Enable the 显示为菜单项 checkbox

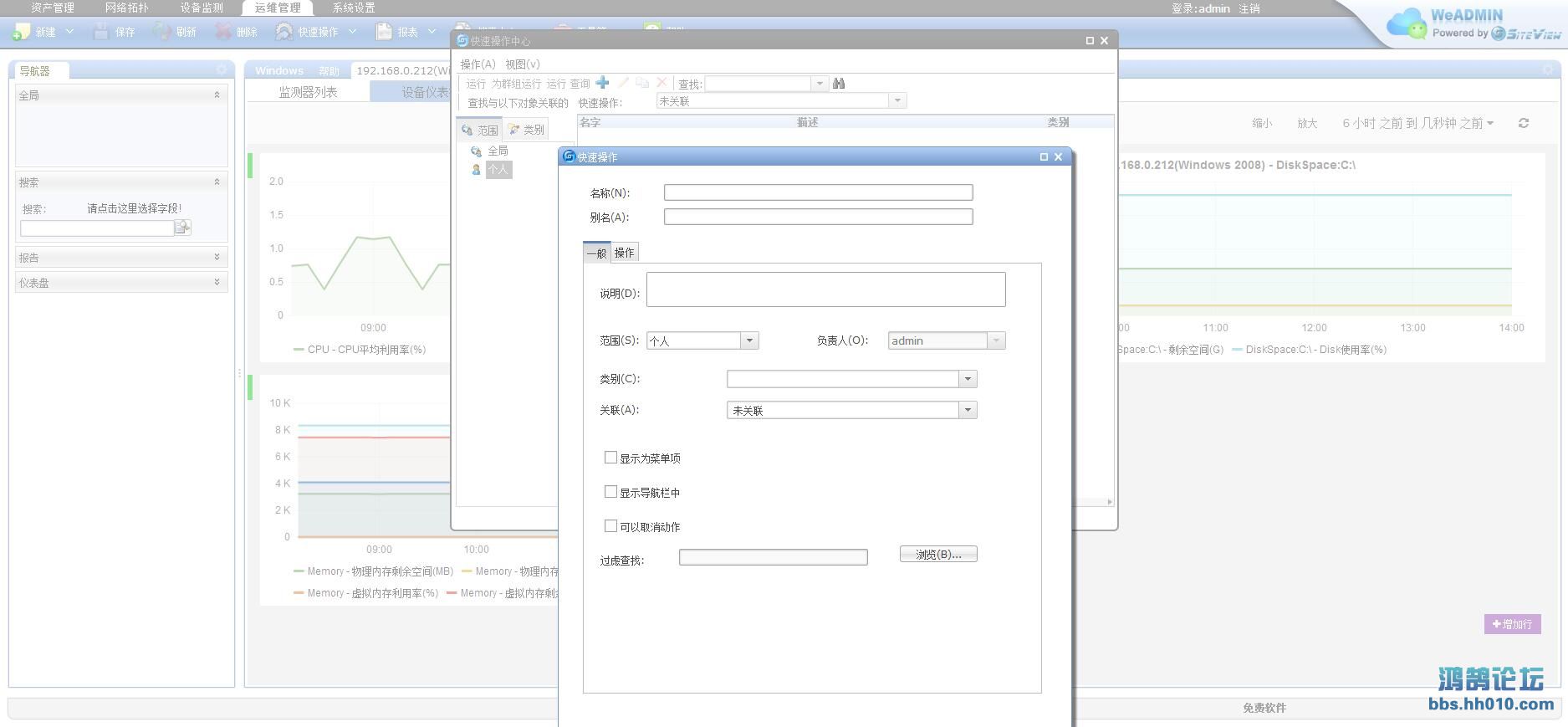[x=610, y=458]
